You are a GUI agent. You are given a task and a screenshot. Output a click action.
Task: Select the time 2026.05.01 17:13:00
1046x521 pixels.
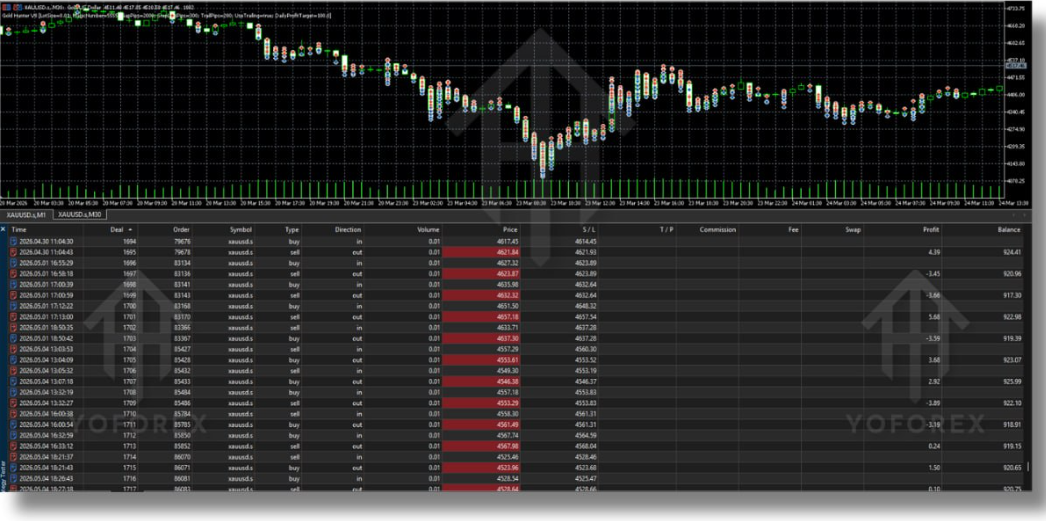click(x=46, y=317)
